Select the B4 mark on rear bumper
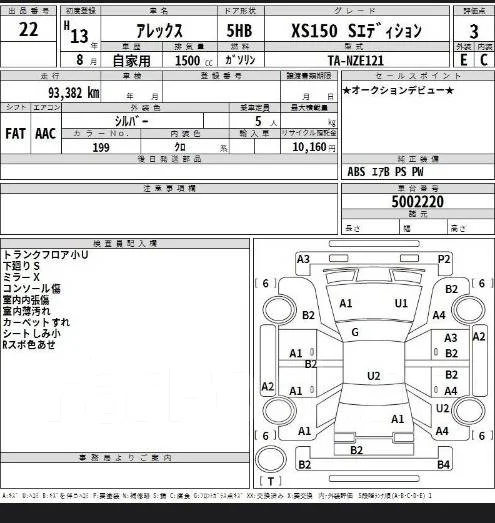Viewport: 495px width, 523px height. pos(443,464)
